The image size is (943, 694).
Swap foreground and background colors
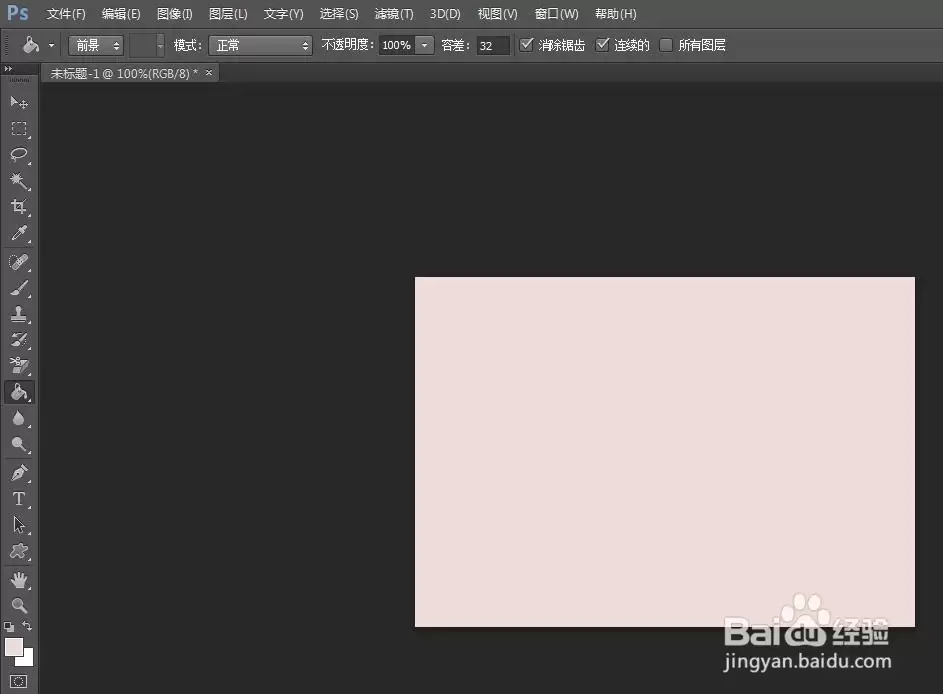[27, 626]
